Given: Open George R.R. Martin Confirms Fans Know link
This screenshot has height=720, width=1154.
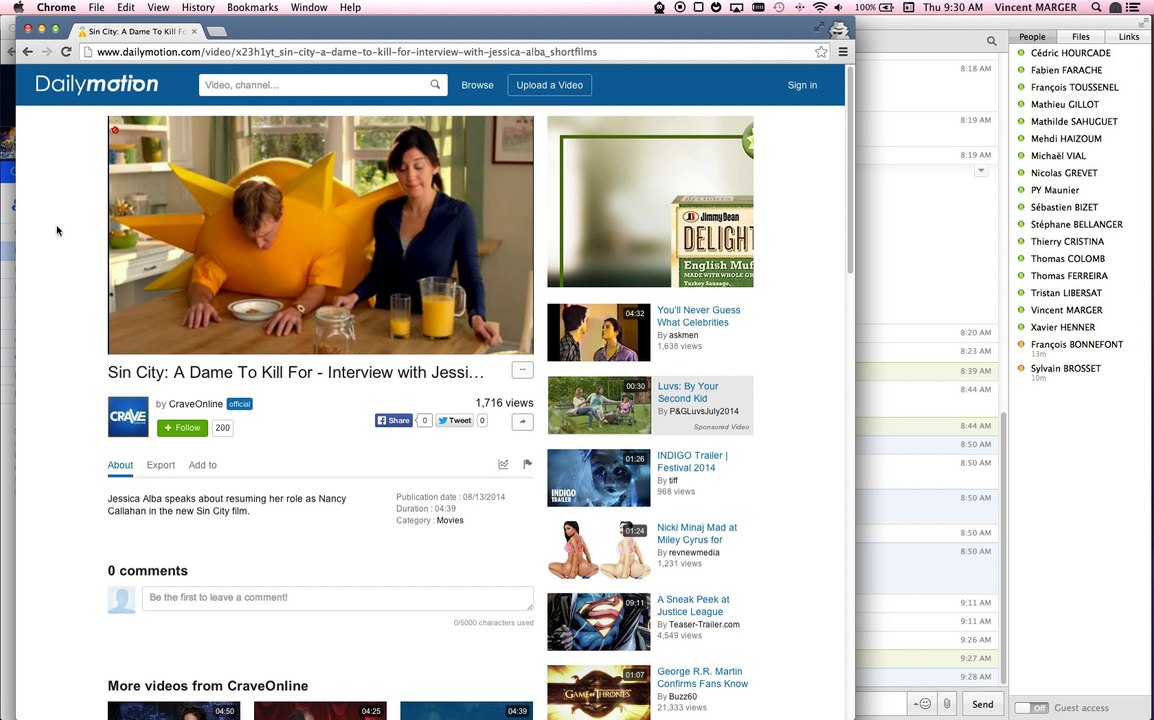Looking at the screenshot, I should click(x=702, y=677).
